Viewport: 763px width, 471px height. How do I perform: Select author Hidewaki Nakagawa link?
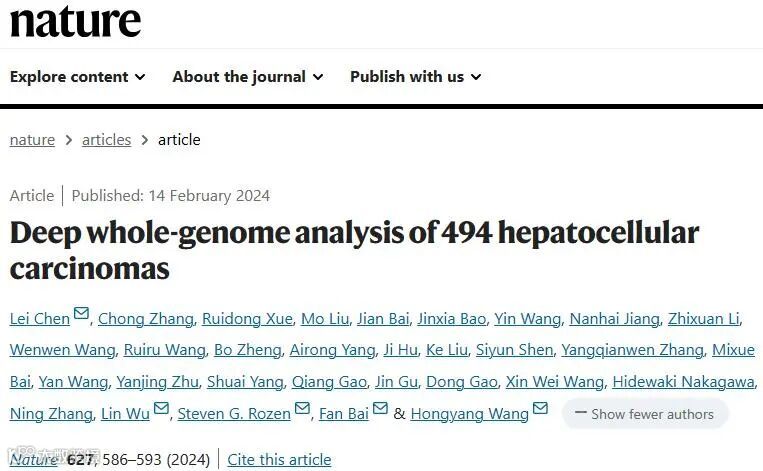click(683, 382)
